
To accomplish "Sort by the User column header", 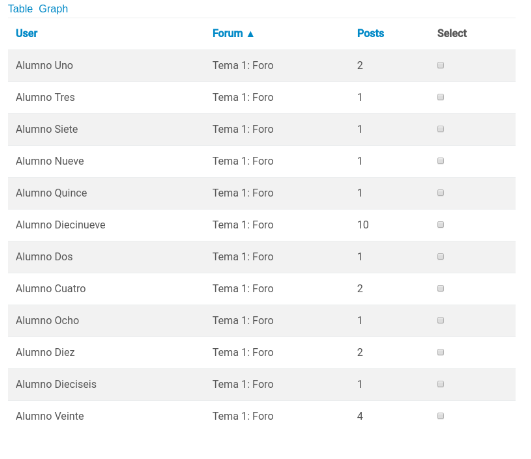I will click(x=26, y=33).
